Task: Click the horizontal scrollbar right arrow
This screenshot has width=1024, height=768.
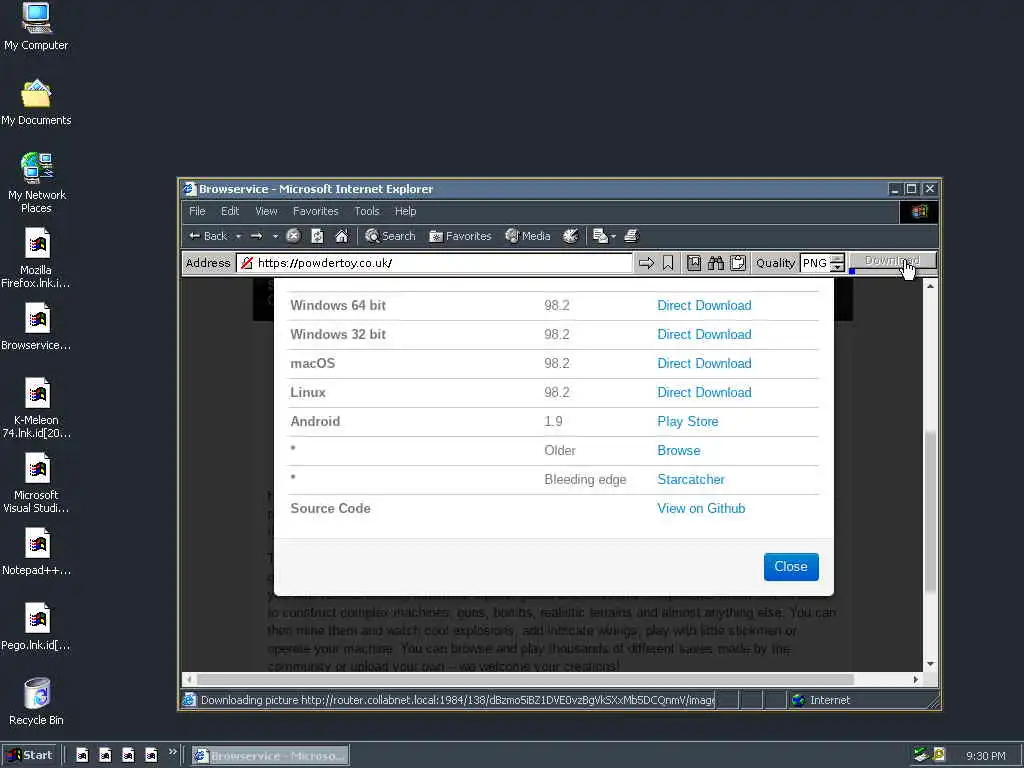Action: pyautogui.click(x=915, y=679)
